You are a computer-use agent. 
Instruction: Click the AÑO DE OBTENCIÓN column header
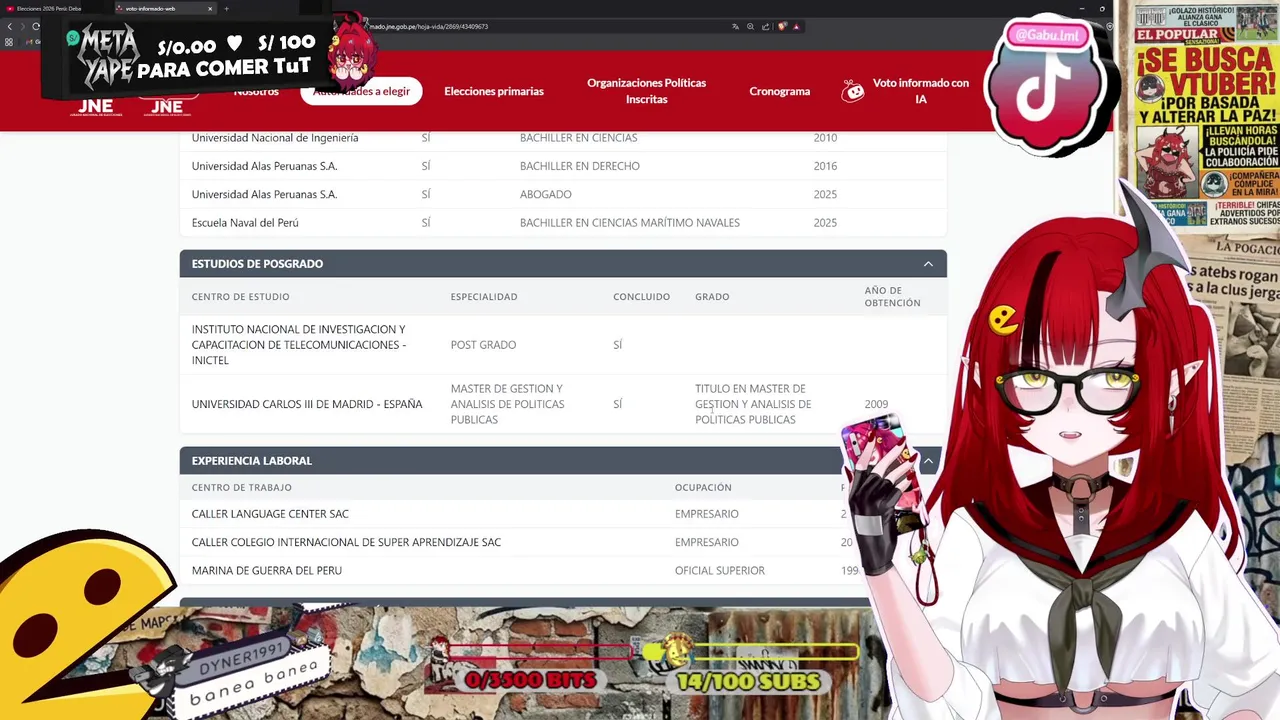pyautogui.click(x=892, y=297)
